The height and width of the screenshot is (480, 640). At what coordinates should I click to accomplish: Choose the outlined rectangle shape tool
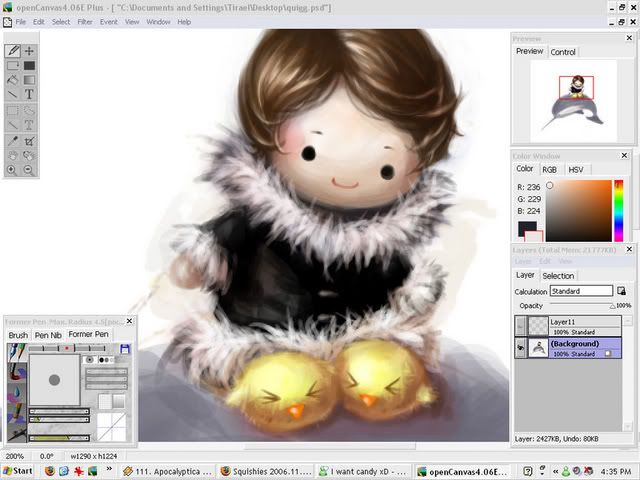click(x=13, y=65)
